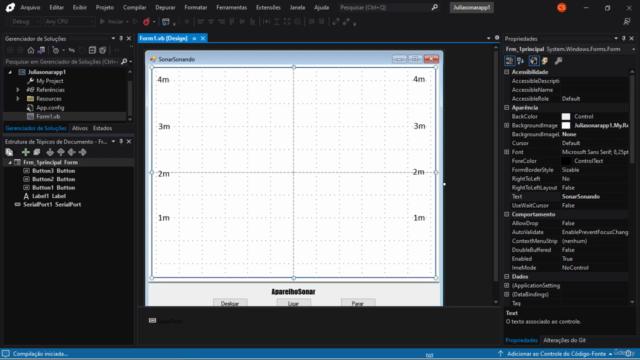Click the Juliasonarapp1 solution name button
640x360 pixels.
coord(471,7)
